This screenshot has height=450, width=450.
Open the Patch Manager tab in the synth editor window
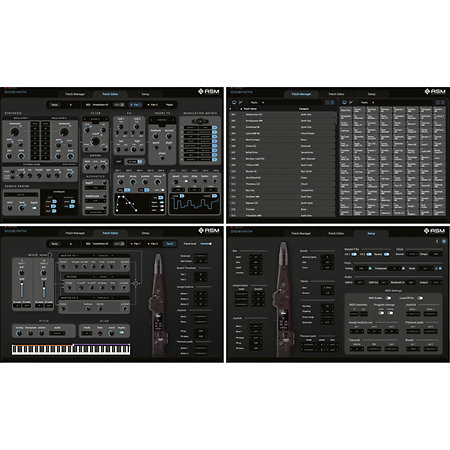75,94
